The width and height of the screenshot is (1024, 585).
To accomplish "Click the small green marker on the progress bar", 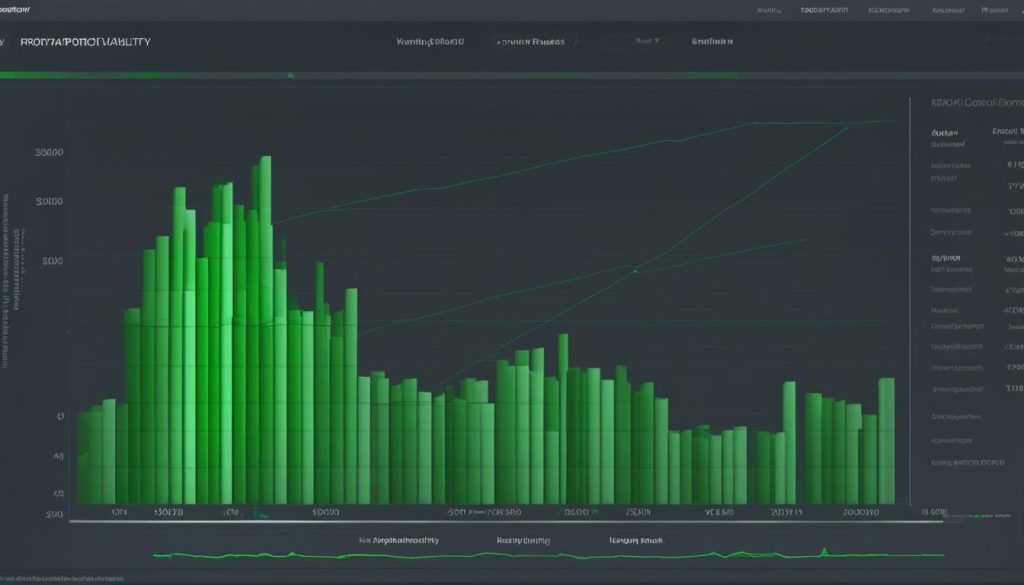I will click(x=290, y=75).
